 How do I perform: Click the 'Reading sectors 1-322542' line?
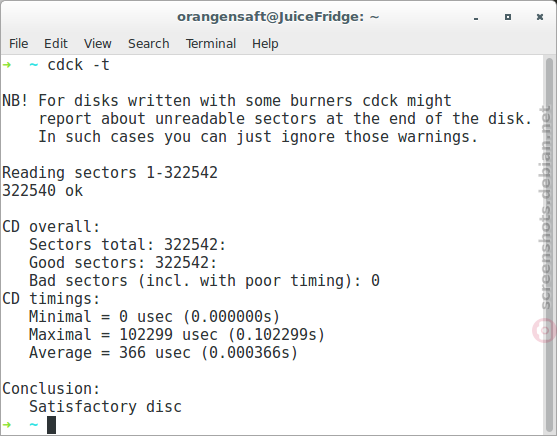pyautogui.click(x=110, y=173)
